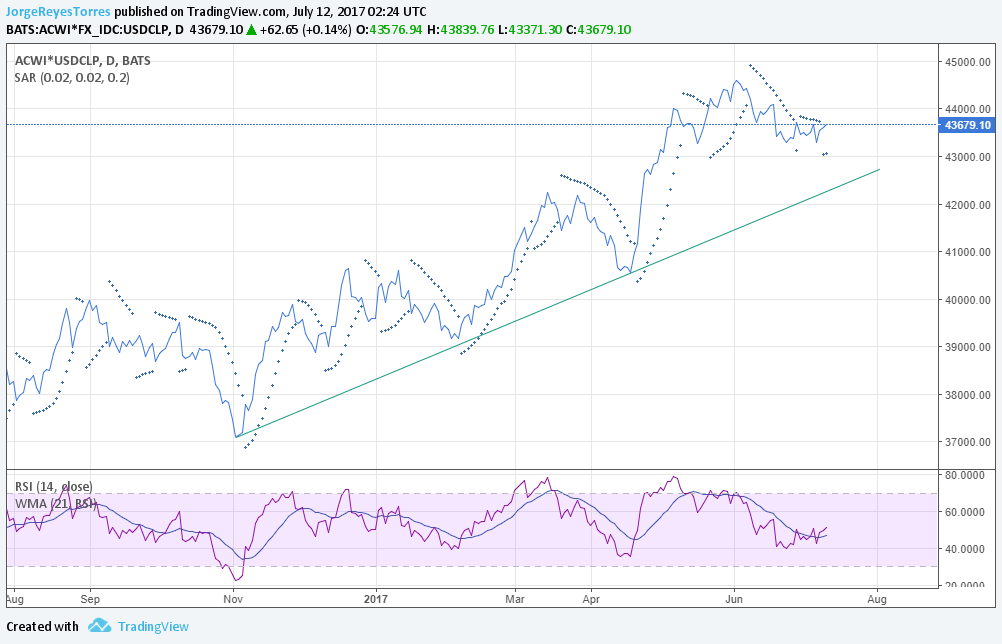Click the Sep label on time axis
1002x644 pixels.
[90, 599]
